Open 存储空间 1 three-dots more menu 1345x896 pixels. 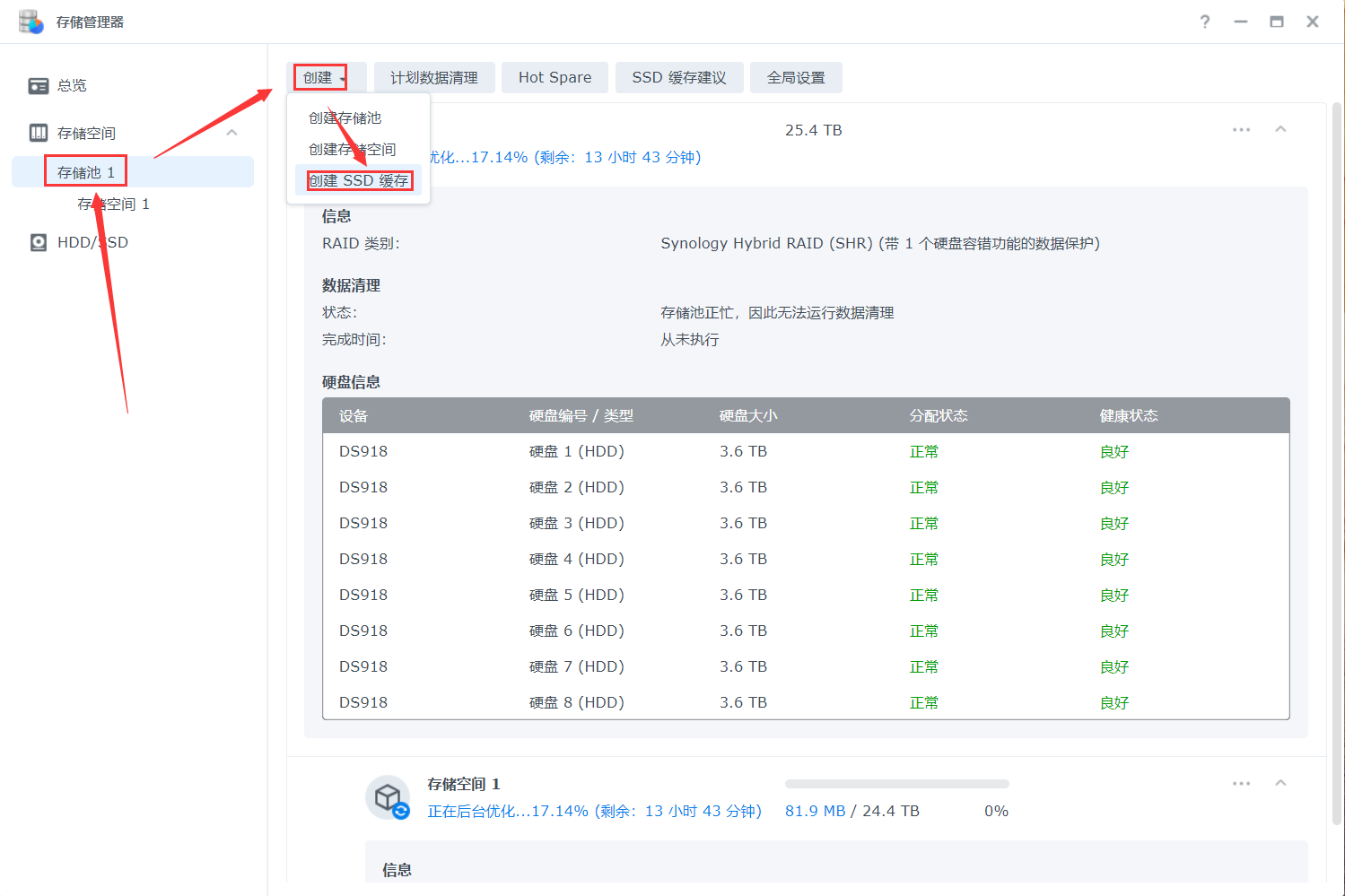pyautogui.click(x=1241, y=784)
